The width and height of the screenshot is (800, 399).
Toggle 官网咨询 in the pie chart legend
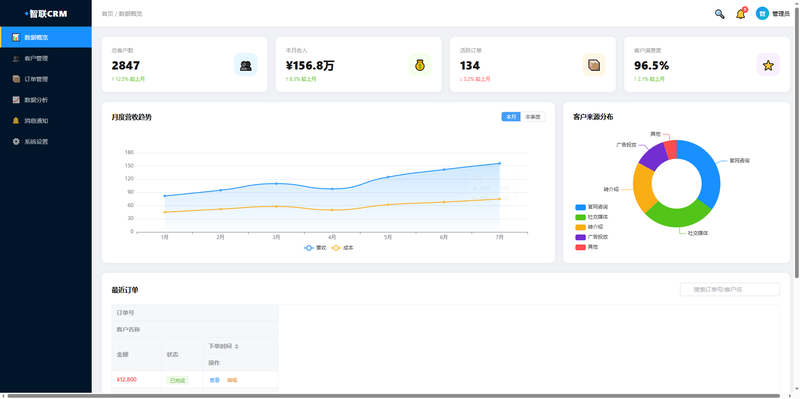(x=592, y=207)
